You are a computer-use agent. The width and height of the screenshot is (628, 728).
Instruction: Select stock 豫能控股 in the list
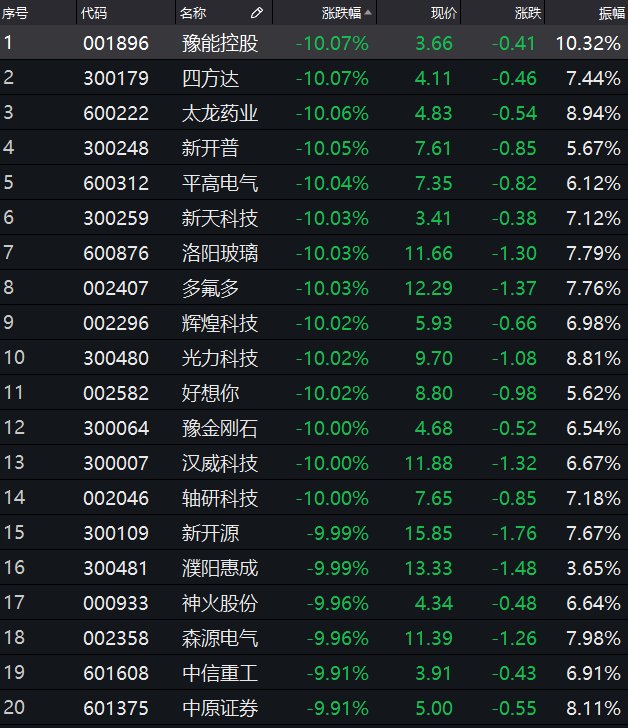(x=220, y=44)
